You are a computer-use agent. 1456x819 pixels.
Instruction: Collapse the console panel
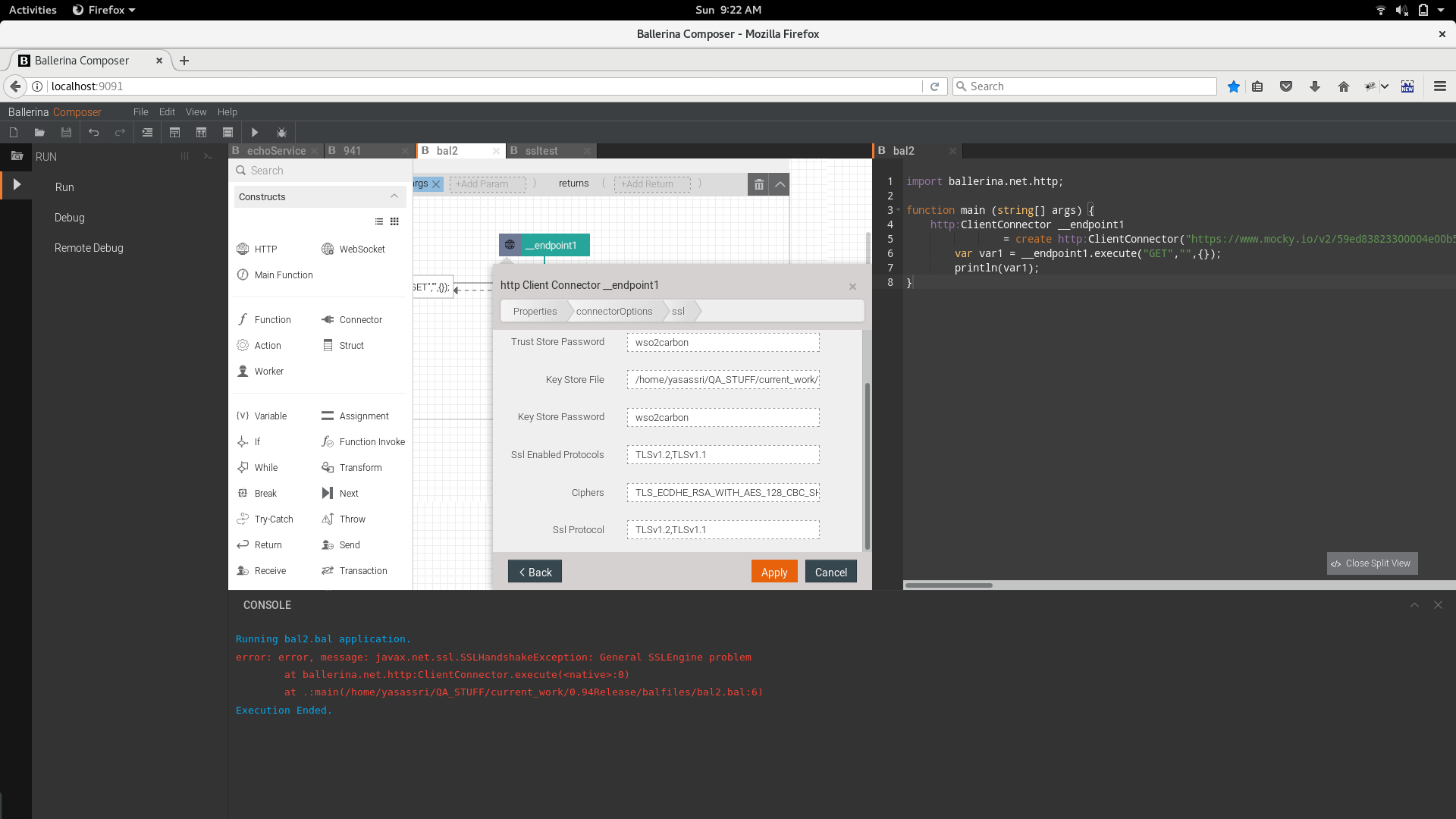[1414, 604]
